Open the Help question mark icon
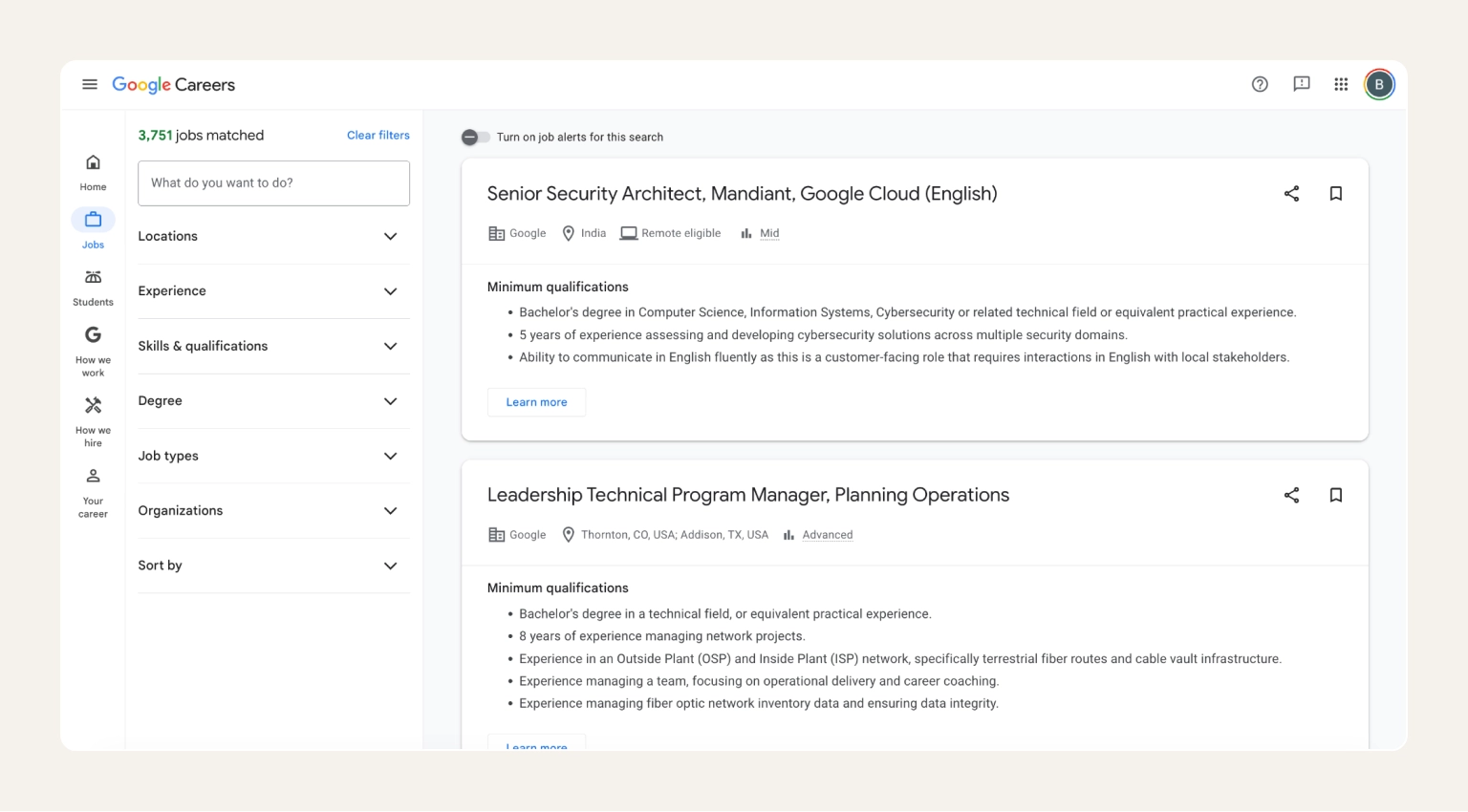Image resolution: width=1468 pixels, height=812 pixels. point(1260,84)
